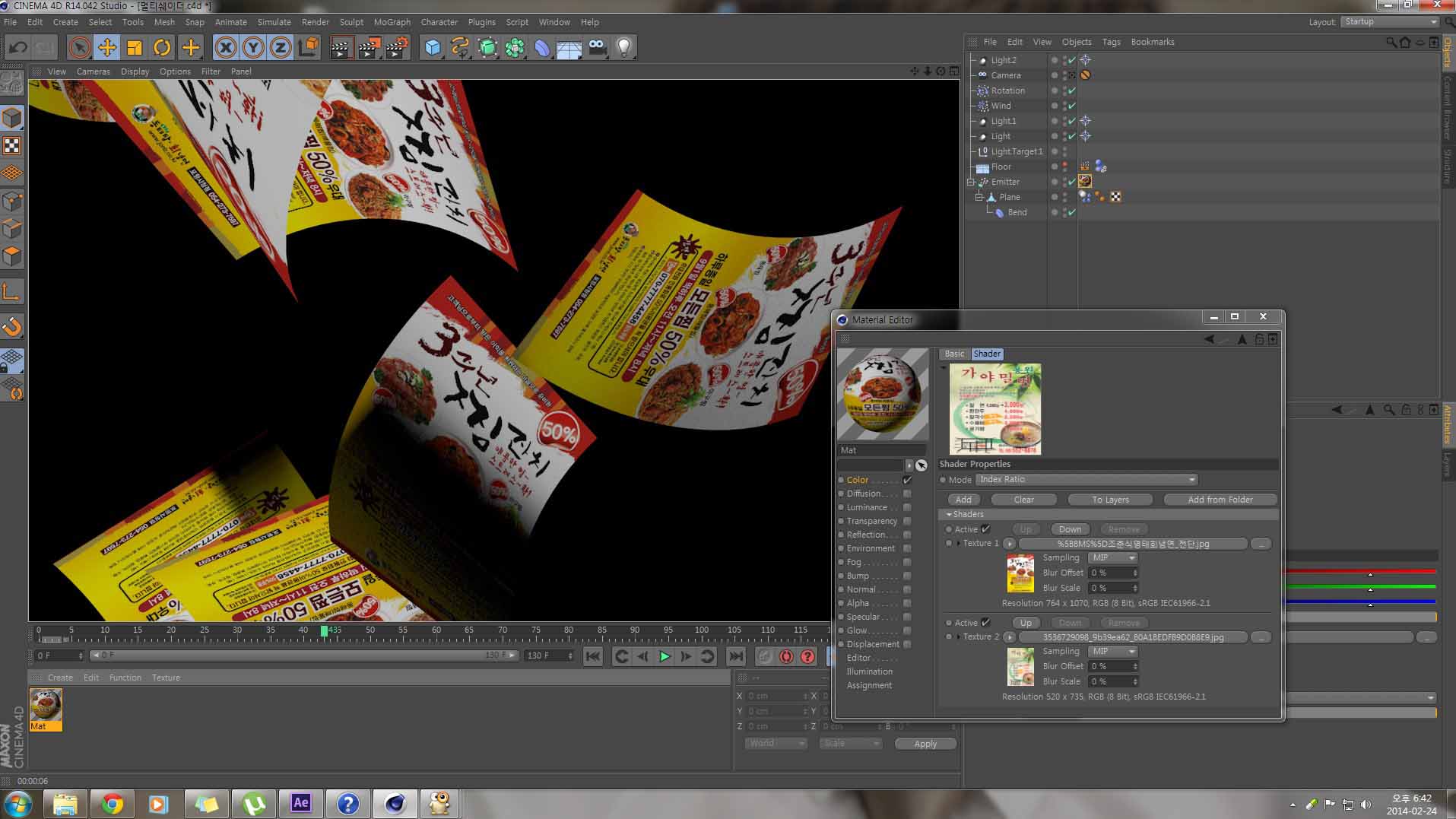
Task: Open the Mode Index Ratio dropdown
Action: click(1086, 480)
